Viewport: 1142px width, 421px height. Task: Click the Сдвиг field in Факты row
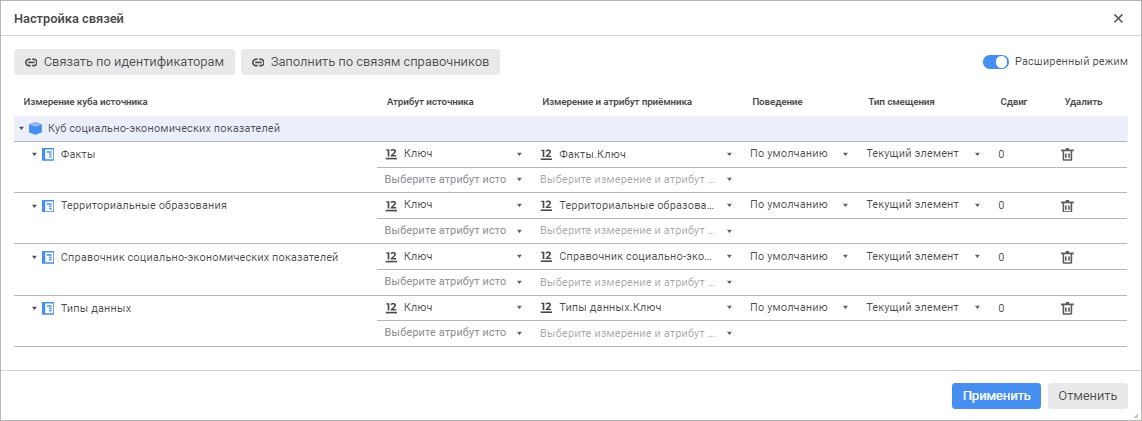(x=1020, y=155)
